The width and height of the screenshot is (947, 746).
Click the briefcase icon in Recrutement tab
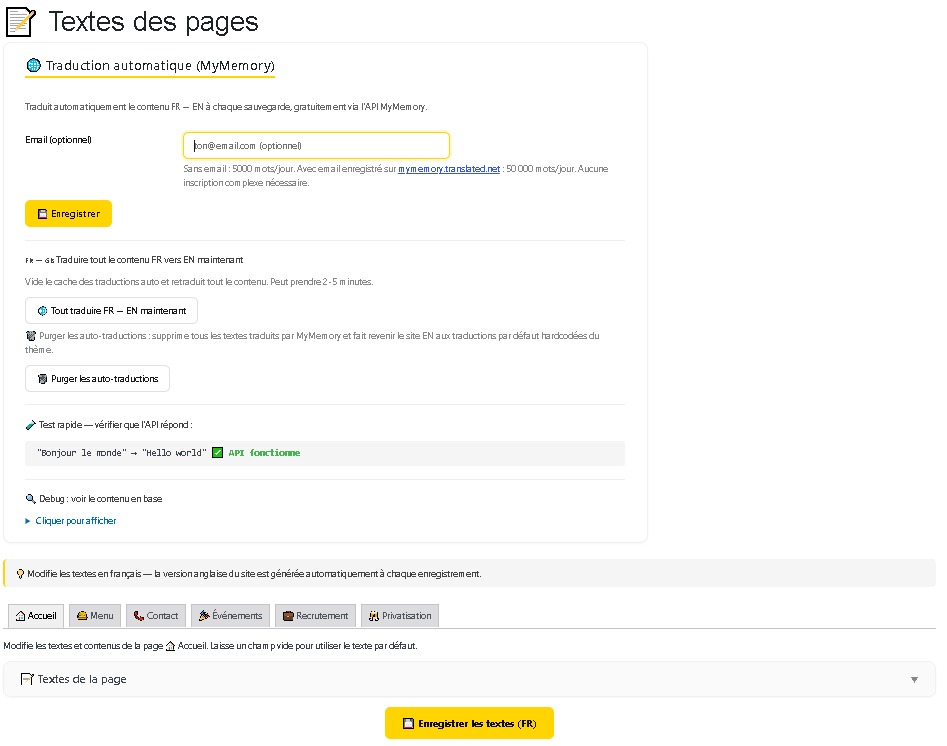click(288, 616)
